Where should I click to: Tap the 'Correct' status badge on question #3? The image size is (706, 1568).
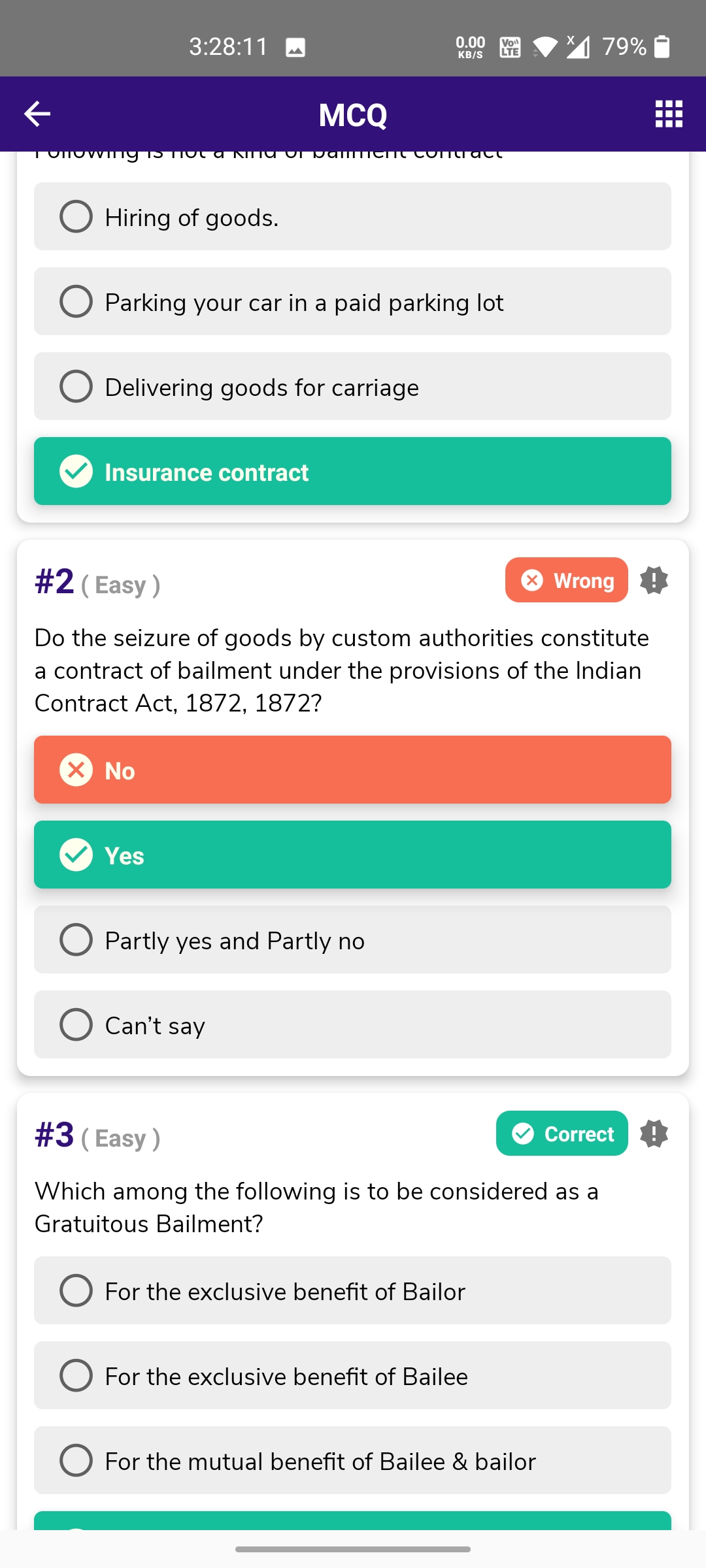coord(562,1134)
